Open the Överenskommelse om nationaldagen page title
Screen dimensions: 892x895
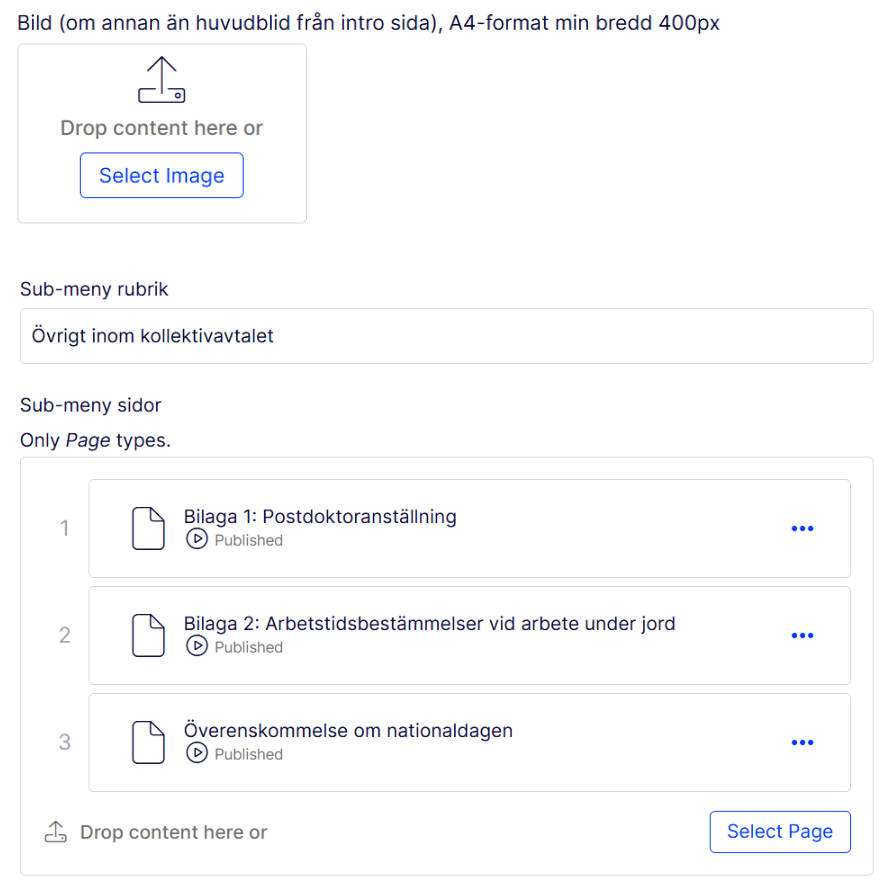pyautogui.click(x=348, y=731)
